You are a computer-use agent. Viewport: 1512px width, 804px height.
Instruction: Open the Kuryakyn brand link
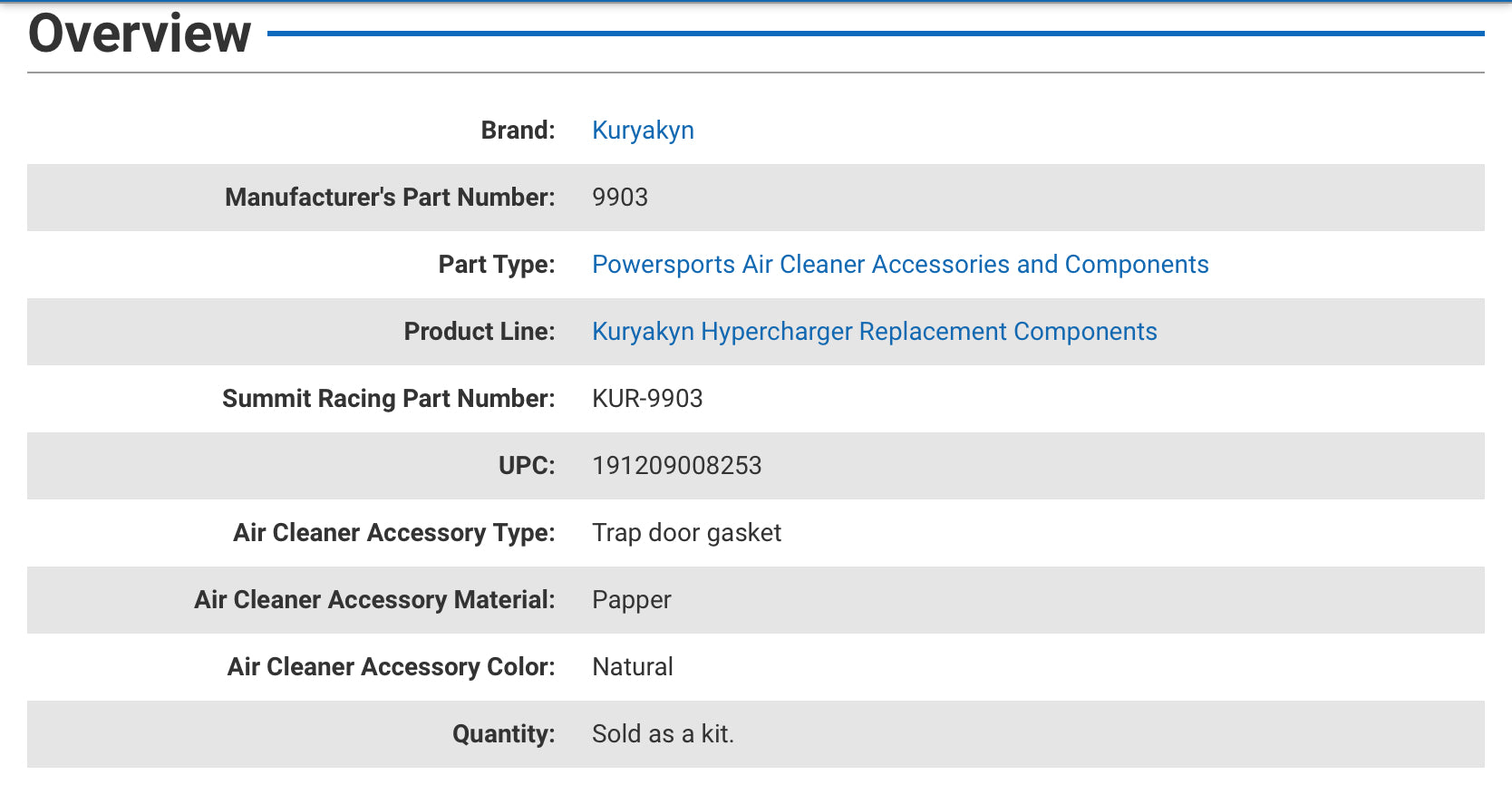643,131
